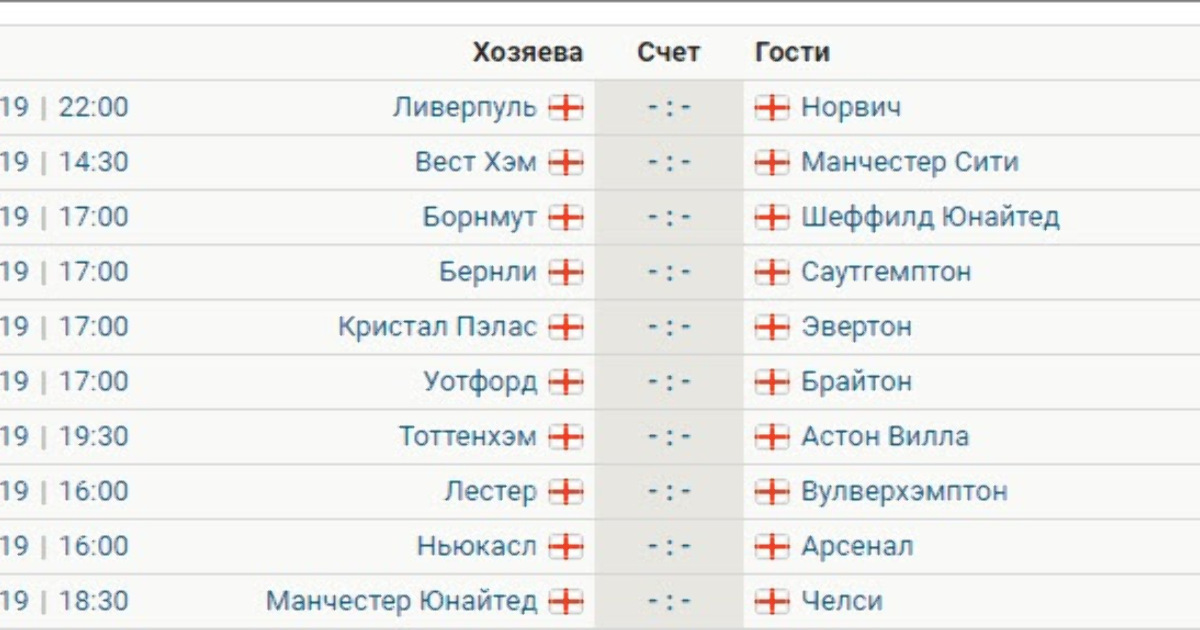Viewport: 1200px width, 630px height.
Task: Open the Ливерпуль team link
Action: 465,107
